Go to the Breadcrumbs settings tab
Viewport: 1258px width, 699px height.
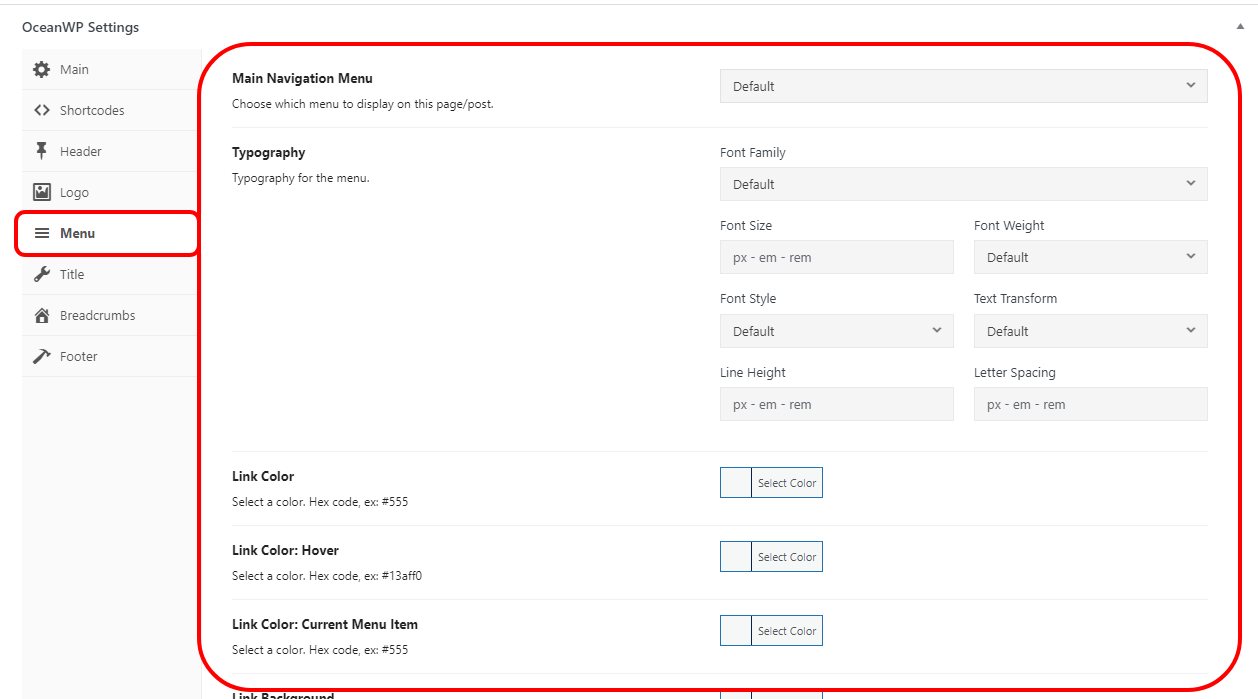[x=111, y=315]
